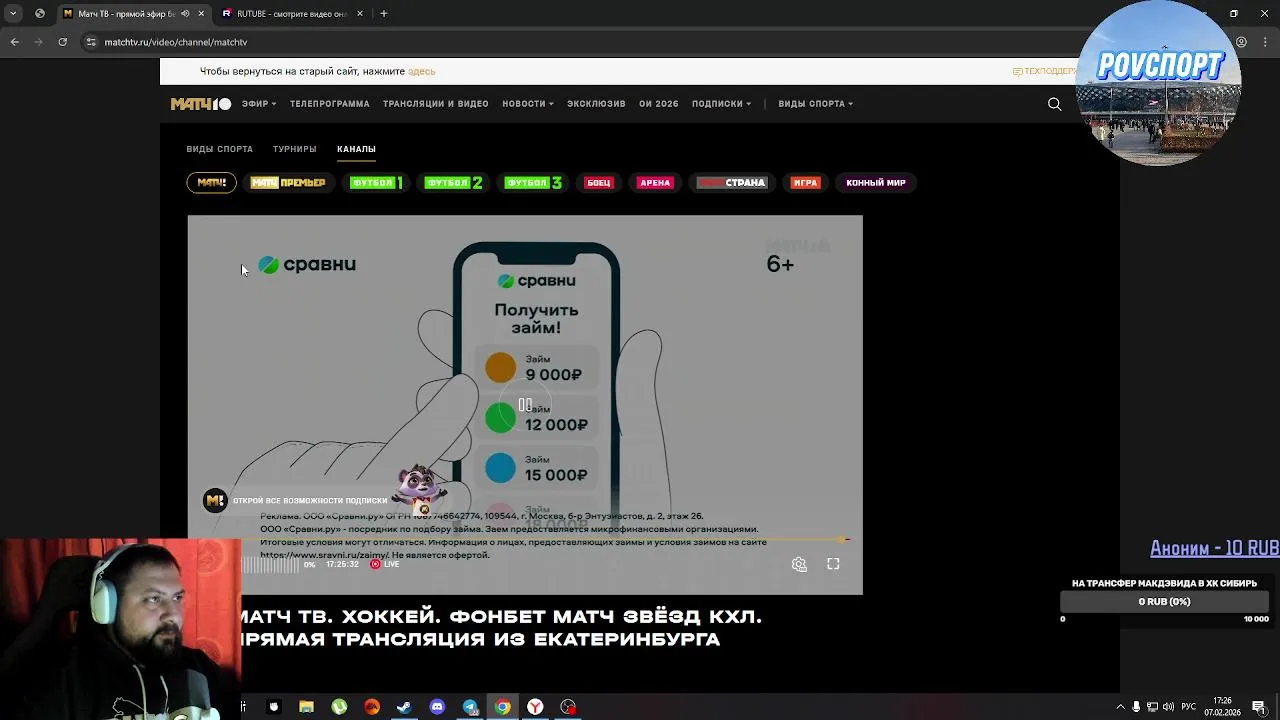Close the RUTUBE tab
The width and height of the screenshot is (1280, 720).
(x=359, y=14)
